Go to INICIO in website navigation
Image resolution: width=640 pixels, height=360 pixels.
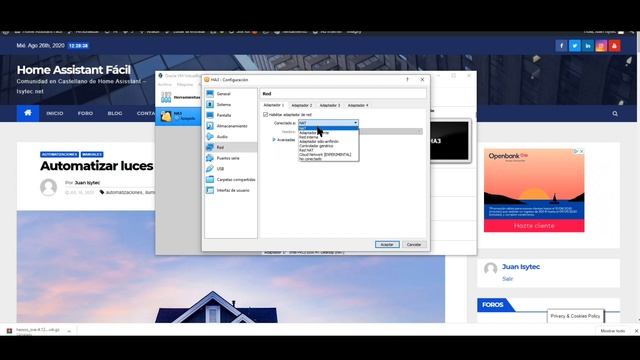[x=55, y=113]
